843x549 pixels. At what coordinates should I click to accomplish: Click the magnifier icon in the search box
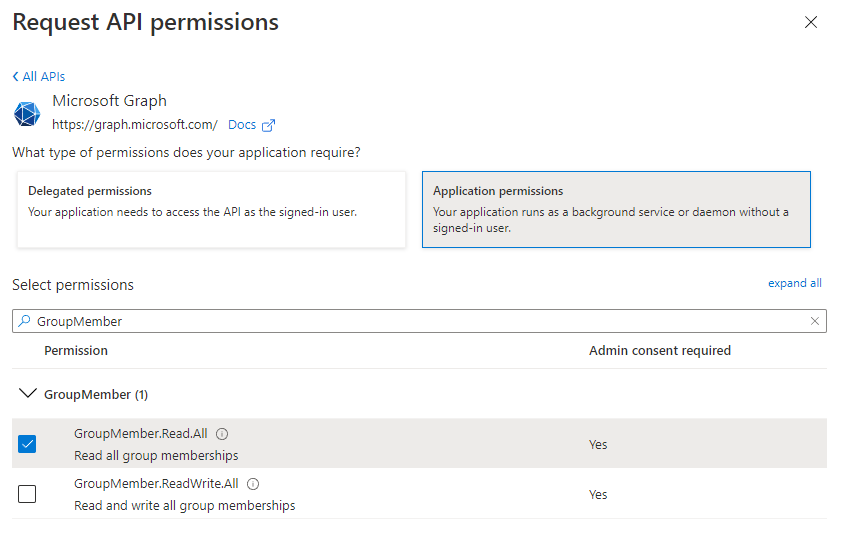tap(24, 321)
